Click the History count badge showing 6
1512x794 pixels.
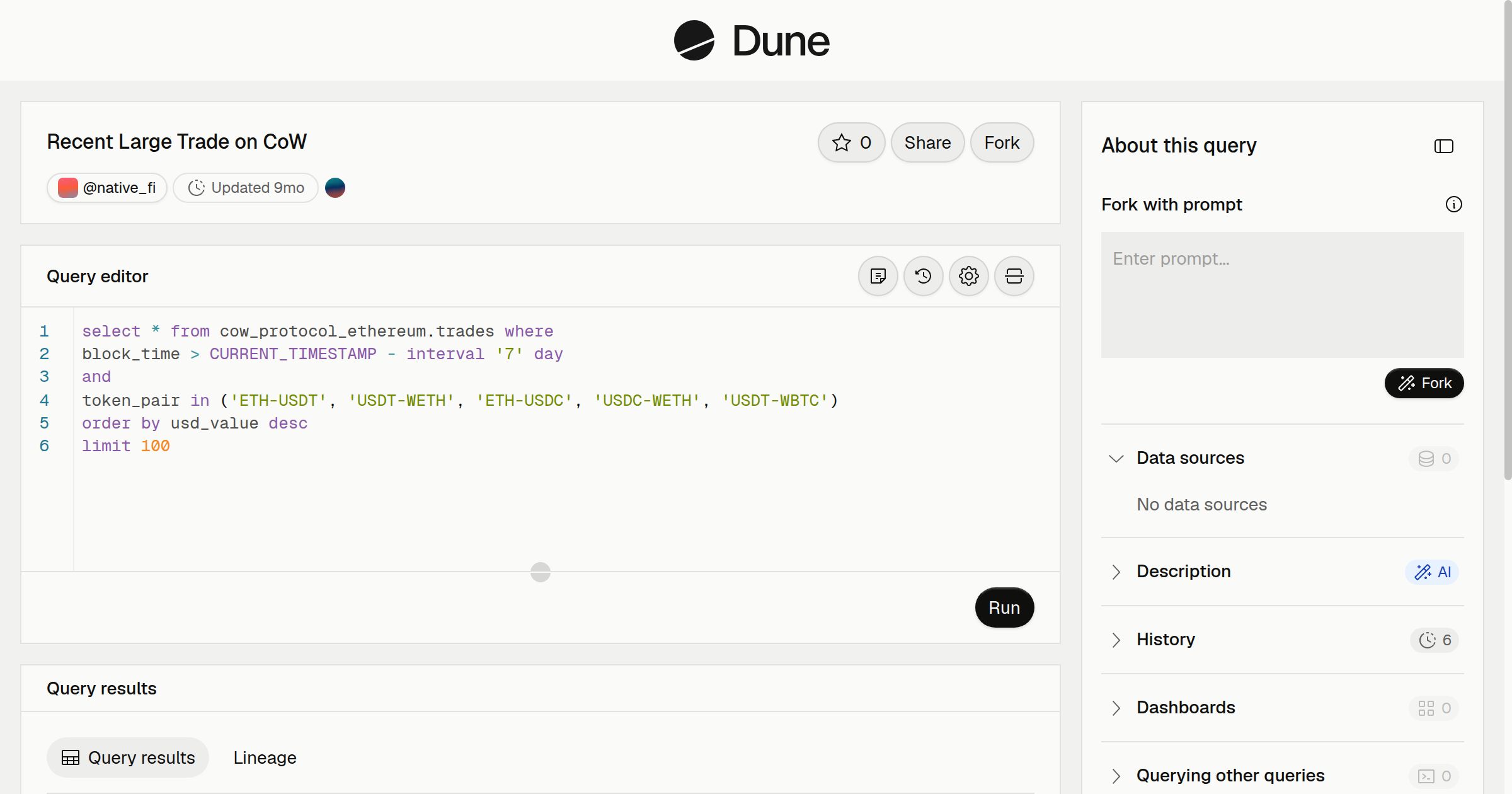tap(1435, 640)
